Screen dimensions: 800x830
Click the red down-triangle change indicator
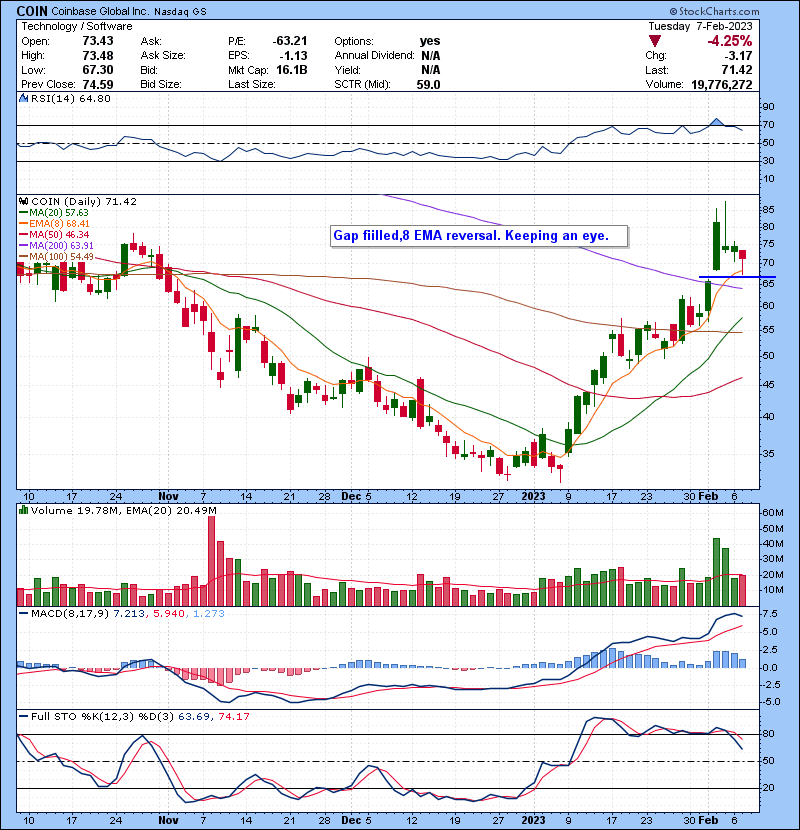pos(655,41)
